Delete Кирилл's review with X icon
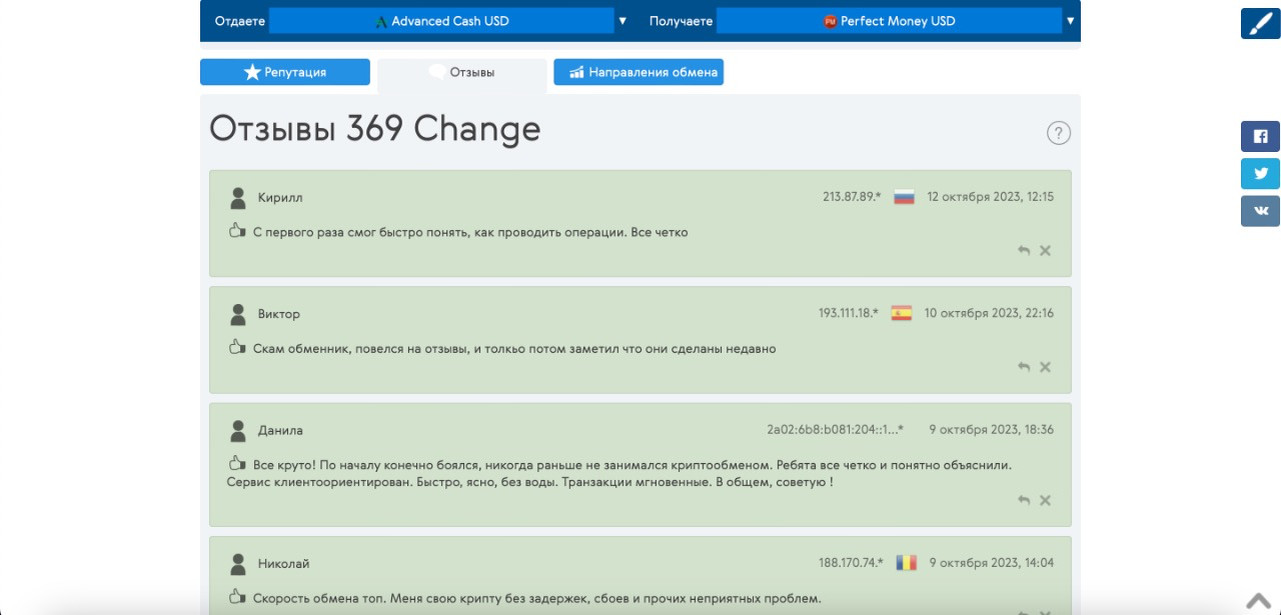The height and width of the screenshot is (615, 1281). 1045,250
